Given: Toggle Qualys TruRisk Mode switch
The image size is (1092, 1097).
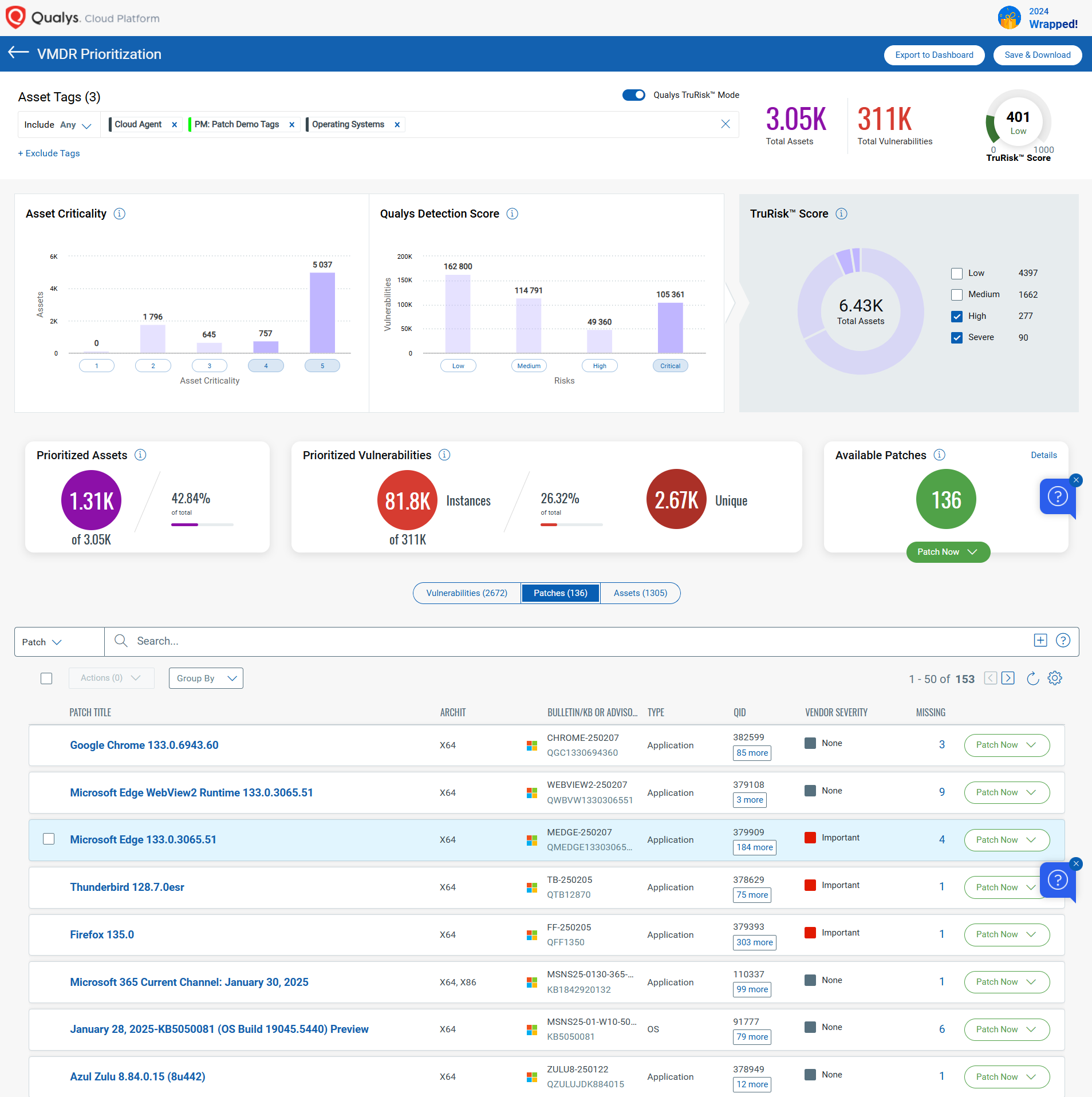Looking at the screenshot, I should tap(633, 95).
